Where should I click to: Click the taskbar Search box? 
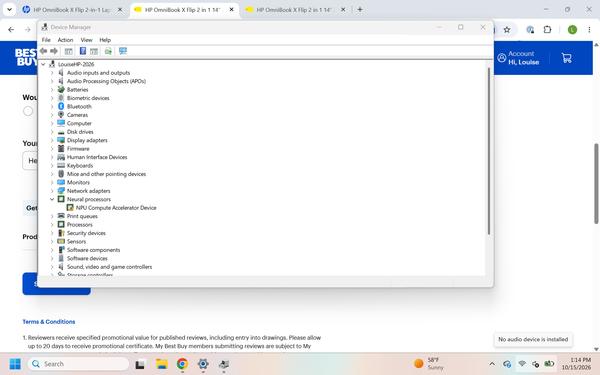coord(78,364)
